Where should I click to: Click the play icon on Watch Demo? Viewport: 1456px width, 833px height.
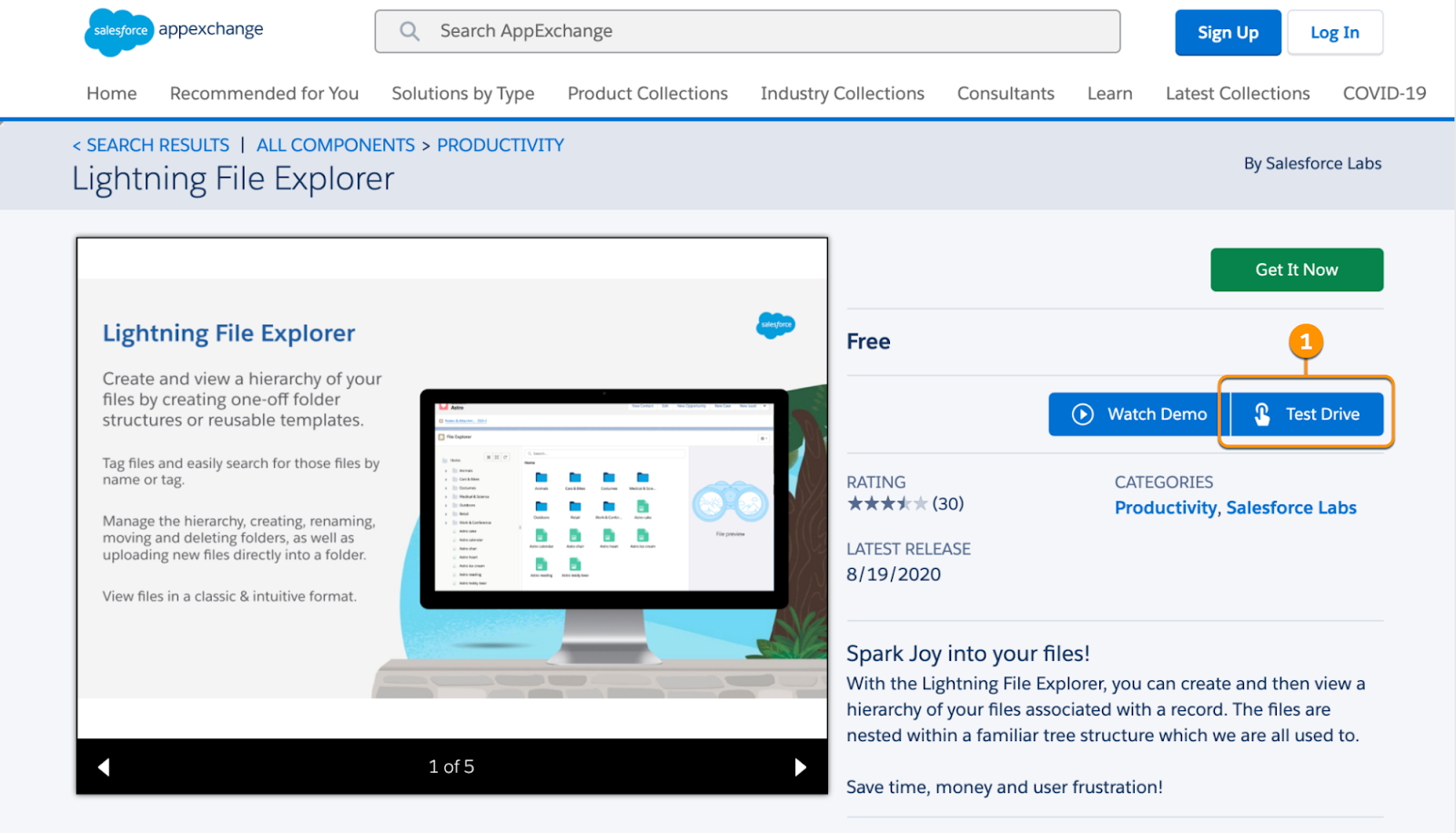(x=1082, y=414)
